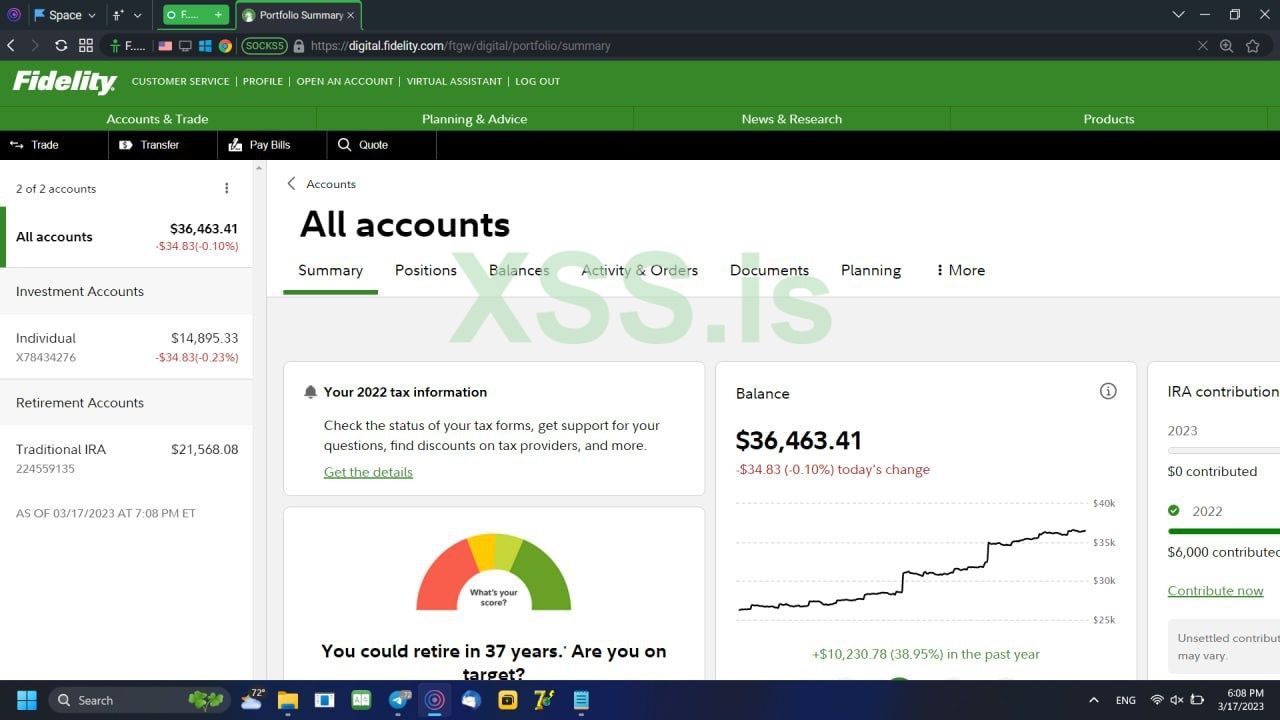The height and width of the screenshot is (720, 1280).
Task: Show hidden tray icons chevron
Action: tap(1094, 700)
